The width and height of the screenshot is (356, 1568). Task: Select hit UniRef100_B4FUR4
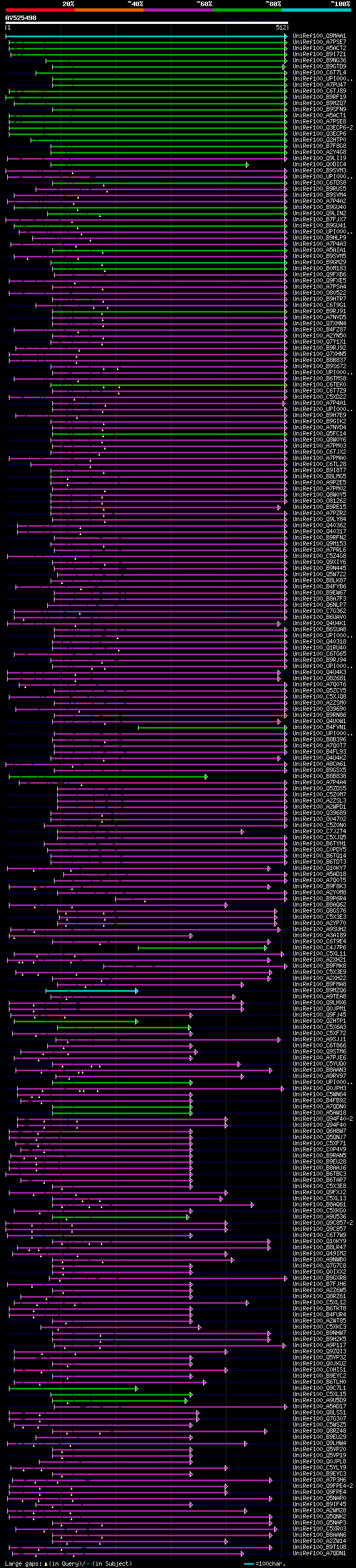(x=319, y=1314)
